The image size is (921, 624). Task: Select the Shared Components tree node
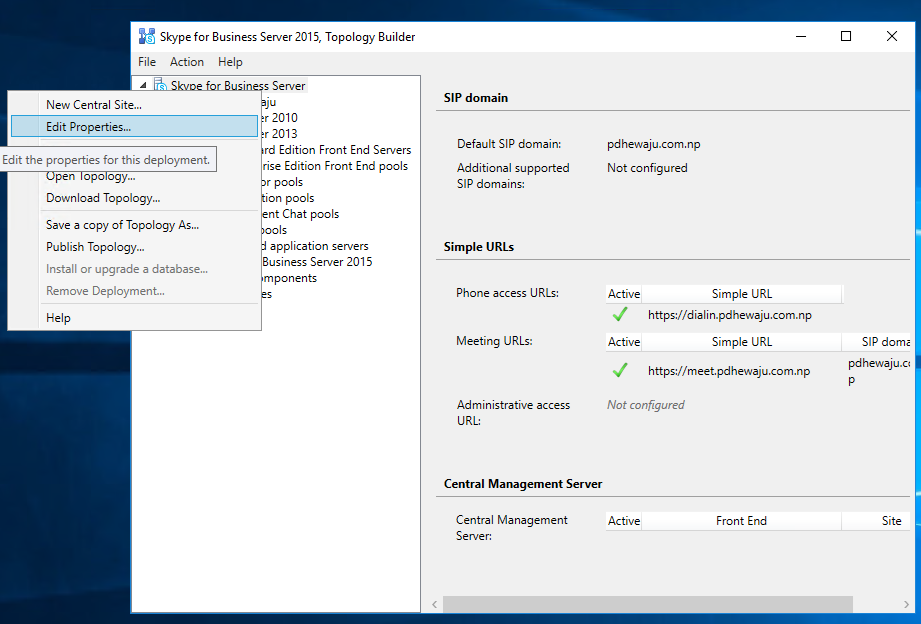[x=290, y=278]
